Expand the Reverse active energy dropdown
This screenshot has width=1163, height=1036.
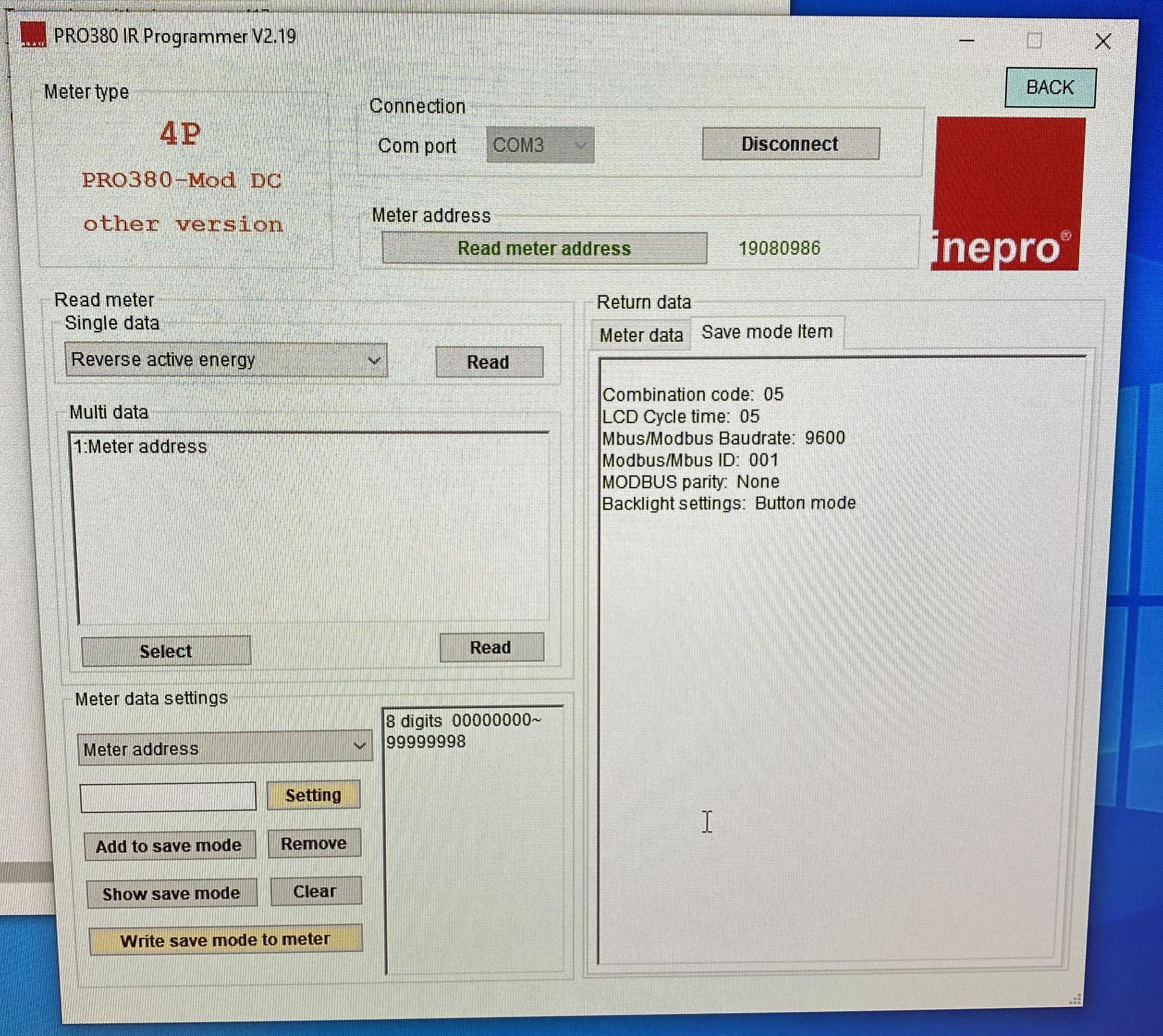click(x=226, y=360)
